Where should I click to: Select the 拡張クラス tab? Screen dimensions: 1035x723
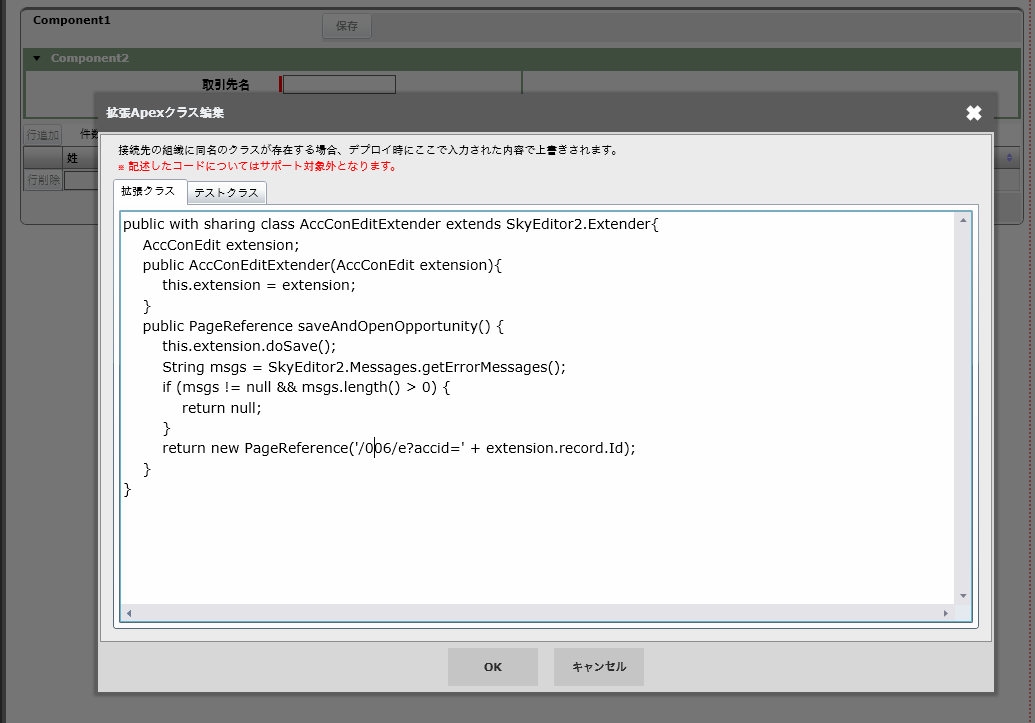(x=149, y=191)
